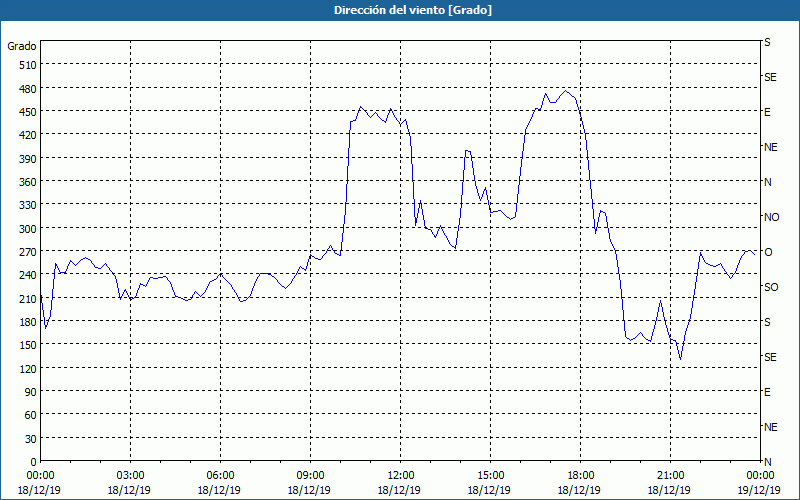Viewport: 800px width, 500px height.
Task: Click the "SE" compass label beside the 120 gridline
Action: pyautogui.click(x=770, y=357)
